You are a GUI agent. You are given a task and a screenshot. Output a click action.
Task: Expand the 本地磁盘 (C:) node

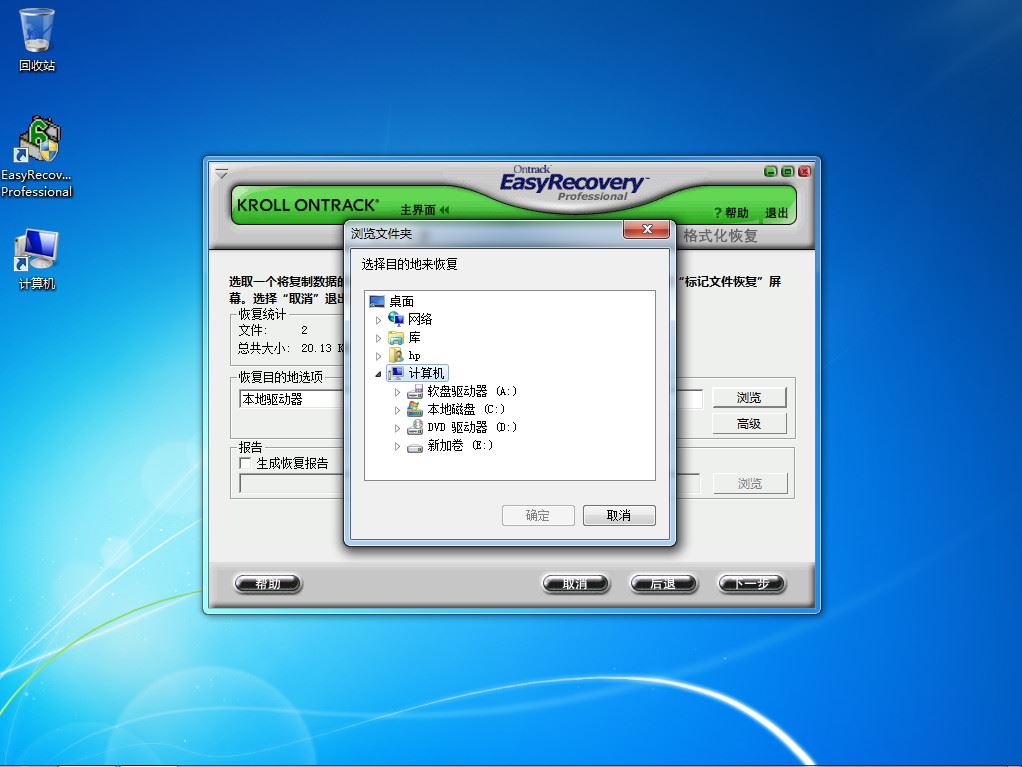[x=397, y=410]
